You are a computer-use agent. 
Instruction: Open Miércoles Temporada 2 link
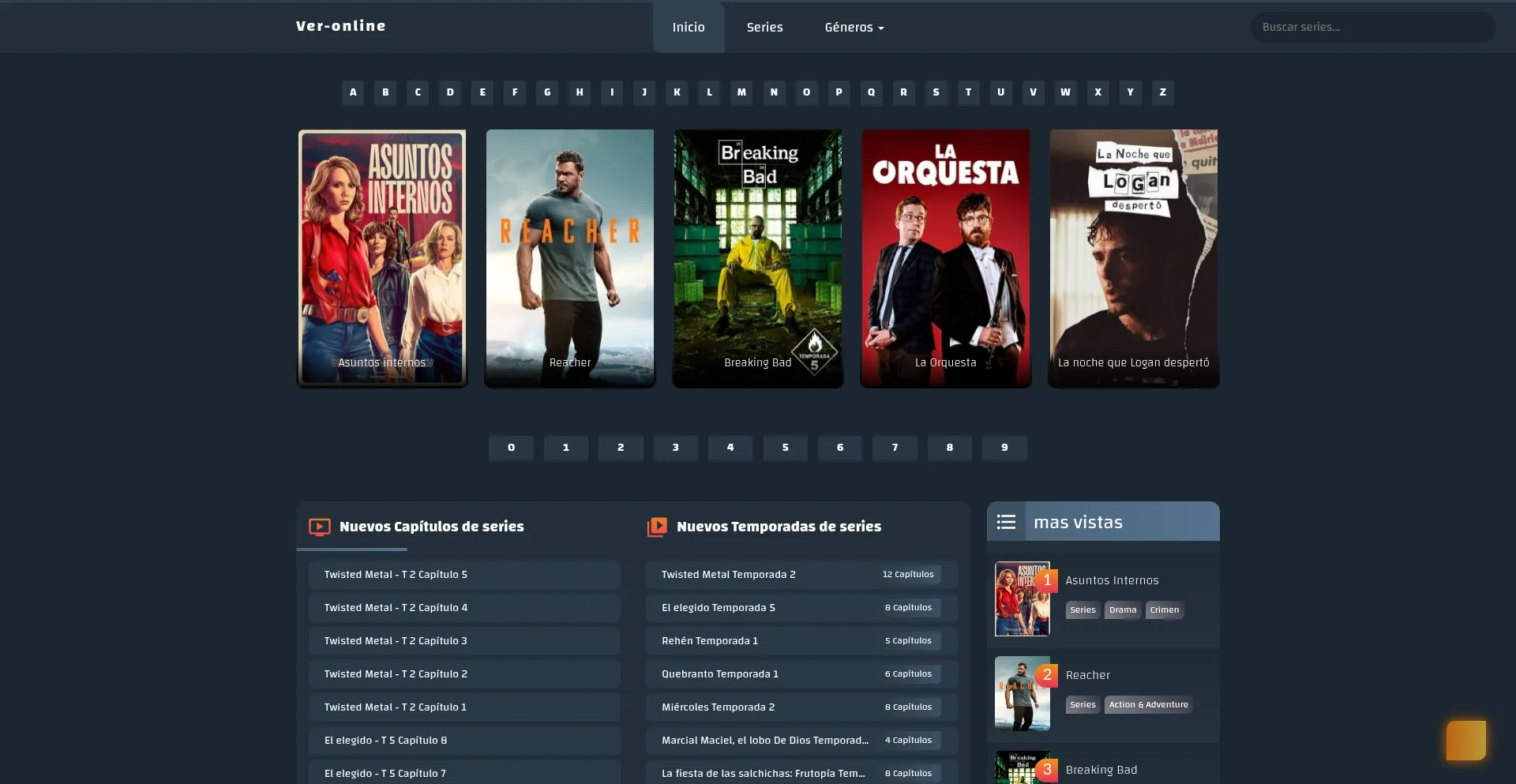801,707
